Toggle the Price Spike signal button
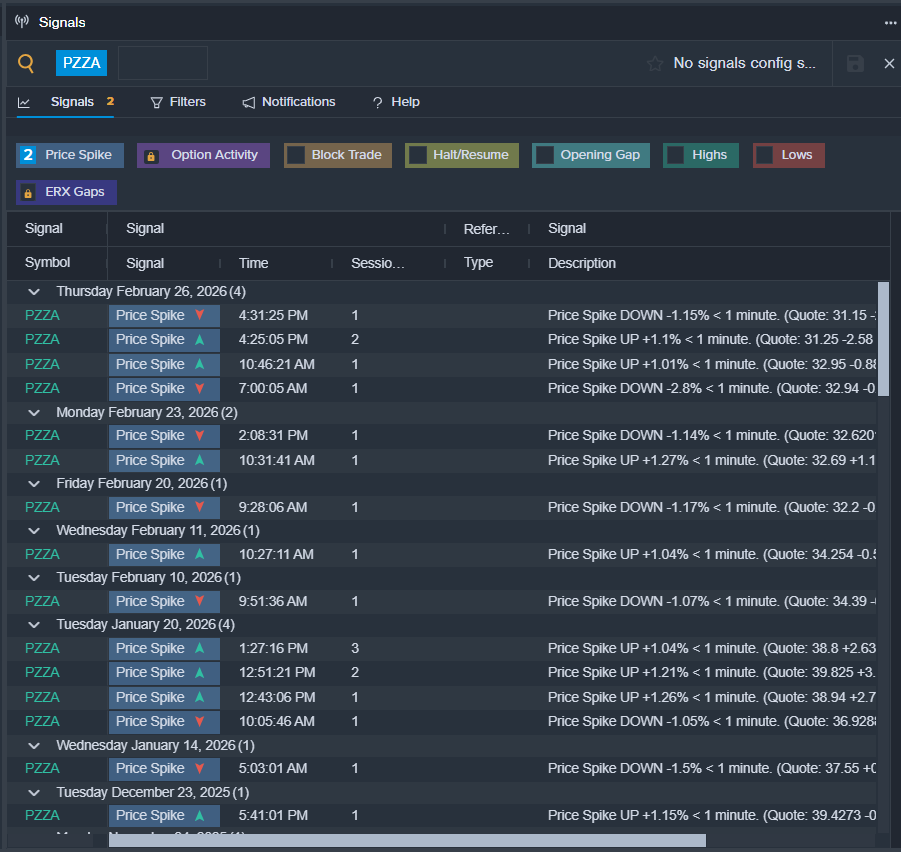Viewport: 901px width, 852px height. [x=70, y=155]
